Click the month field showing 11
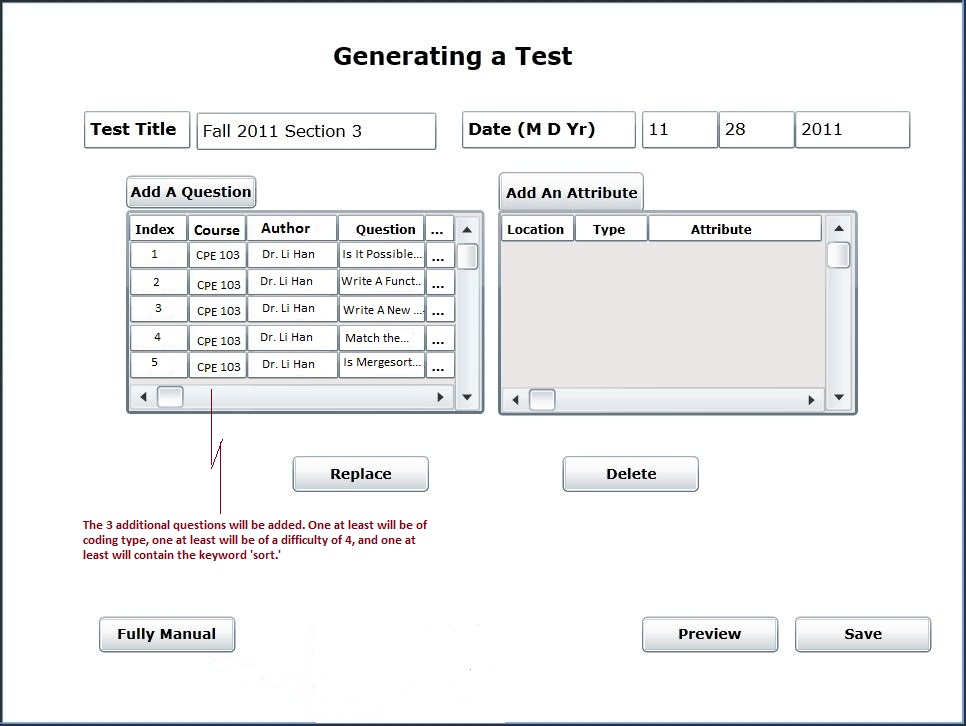 (x=679, y=130)
